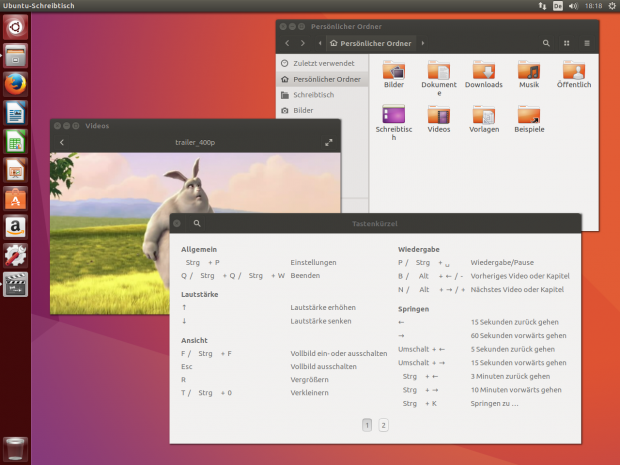Click Vorheriges Video oder Kapitel entry
Viewport: 620px width, 465px height.
[520, 276]
